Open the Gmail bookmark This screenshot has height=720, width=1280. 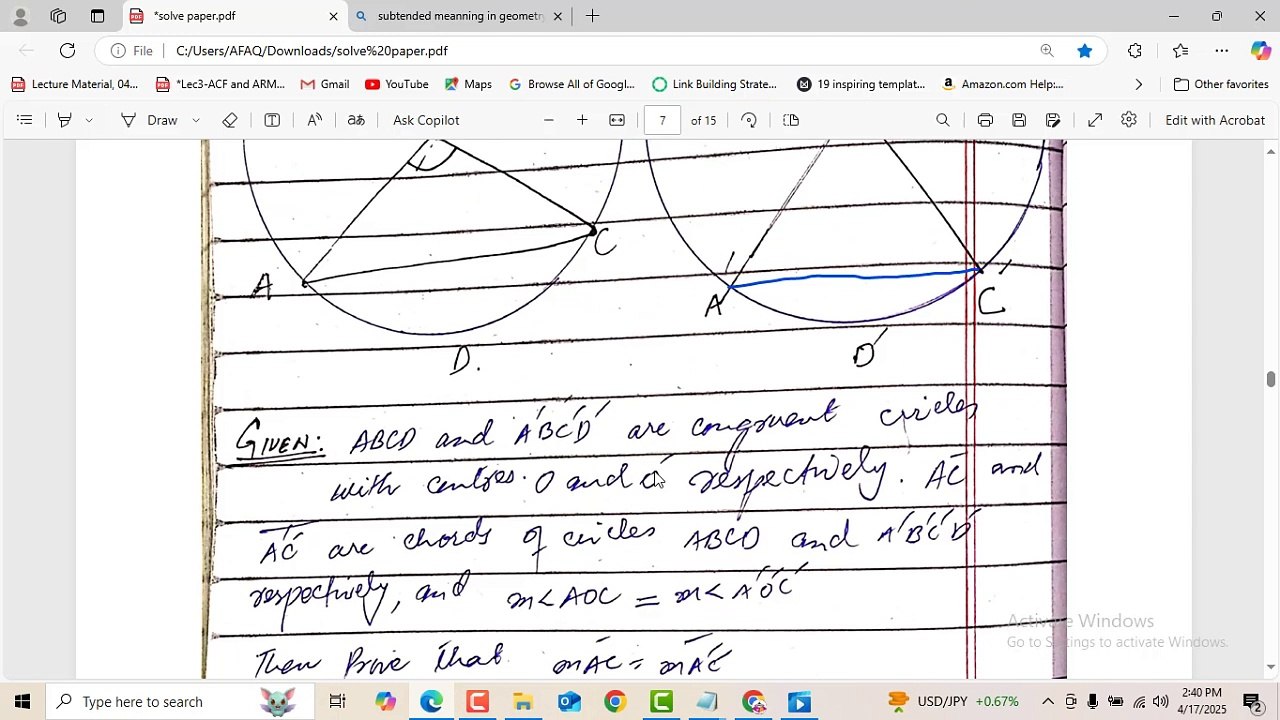coord(324,84)
